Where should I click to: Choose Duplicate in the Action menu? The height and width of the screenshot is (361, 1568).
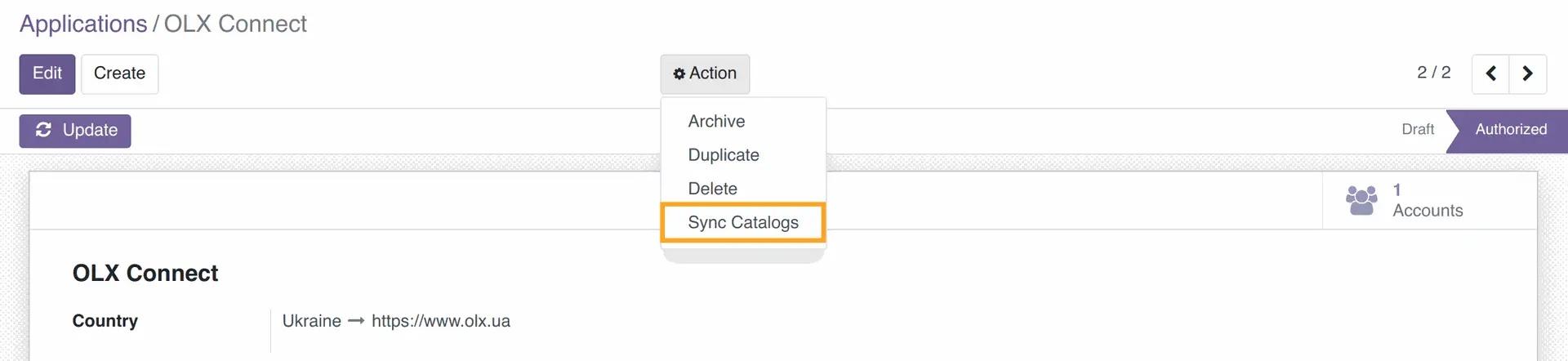723,155
